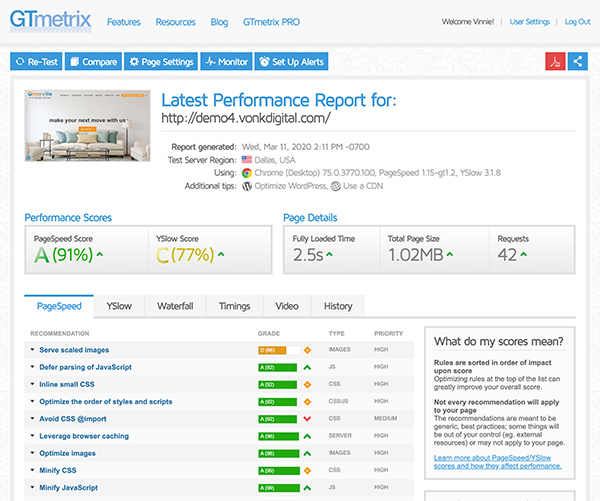Expand the Serve scaled images recommendation

tap(33, 349)
